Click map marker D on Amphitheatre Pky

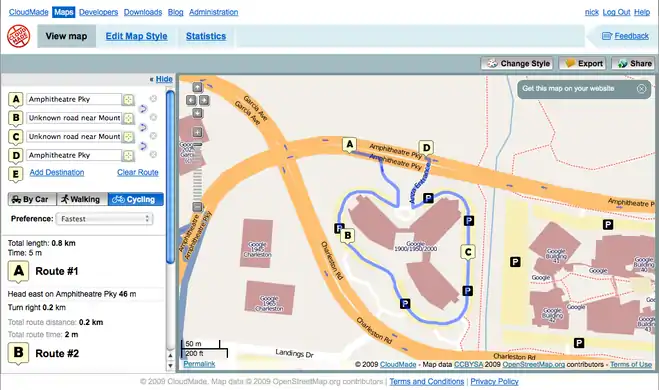(426, 148)
